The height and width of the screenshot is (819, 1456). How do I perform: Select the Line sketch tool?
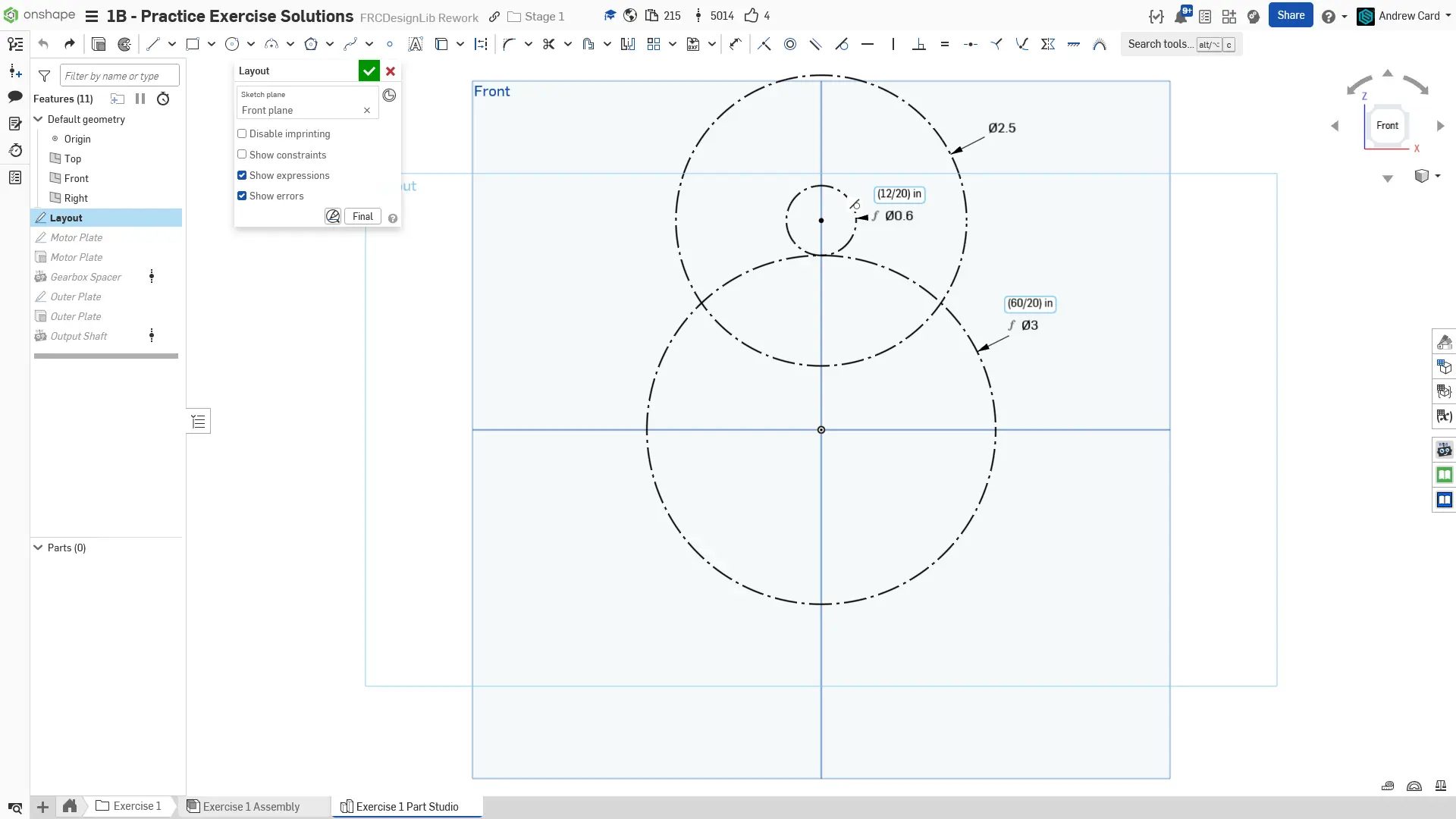(x=153, y=44)
